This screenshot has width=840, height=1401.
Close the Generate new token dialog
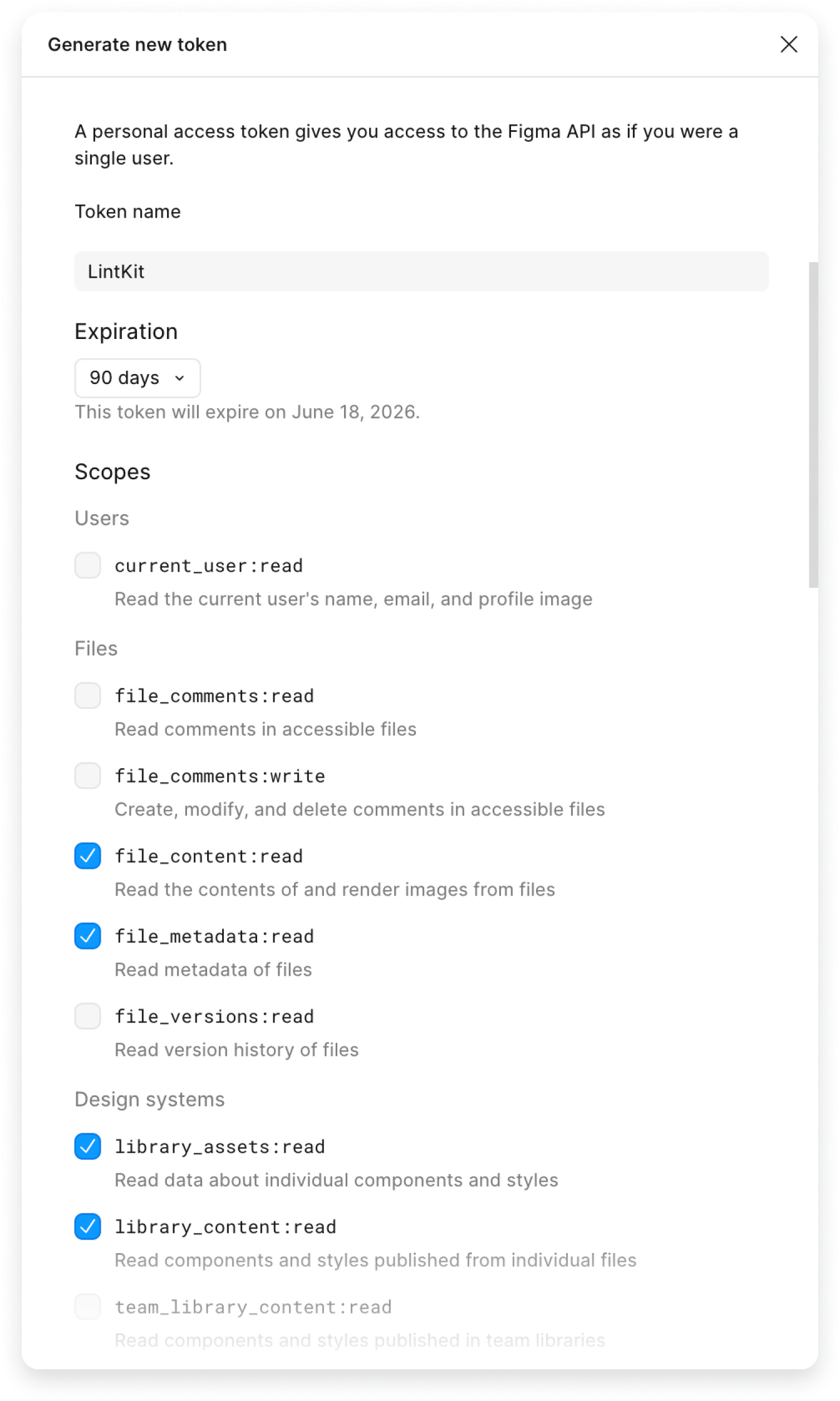pyautogui.click(x=789, y=45)
